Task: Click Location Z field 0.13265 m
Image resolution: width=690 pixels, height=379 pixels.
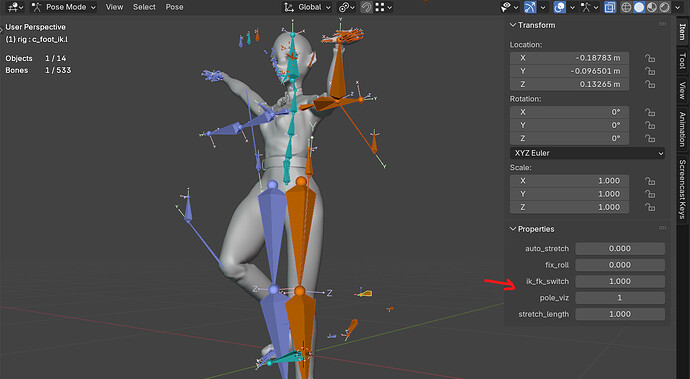Action: (x=569, y=84)
